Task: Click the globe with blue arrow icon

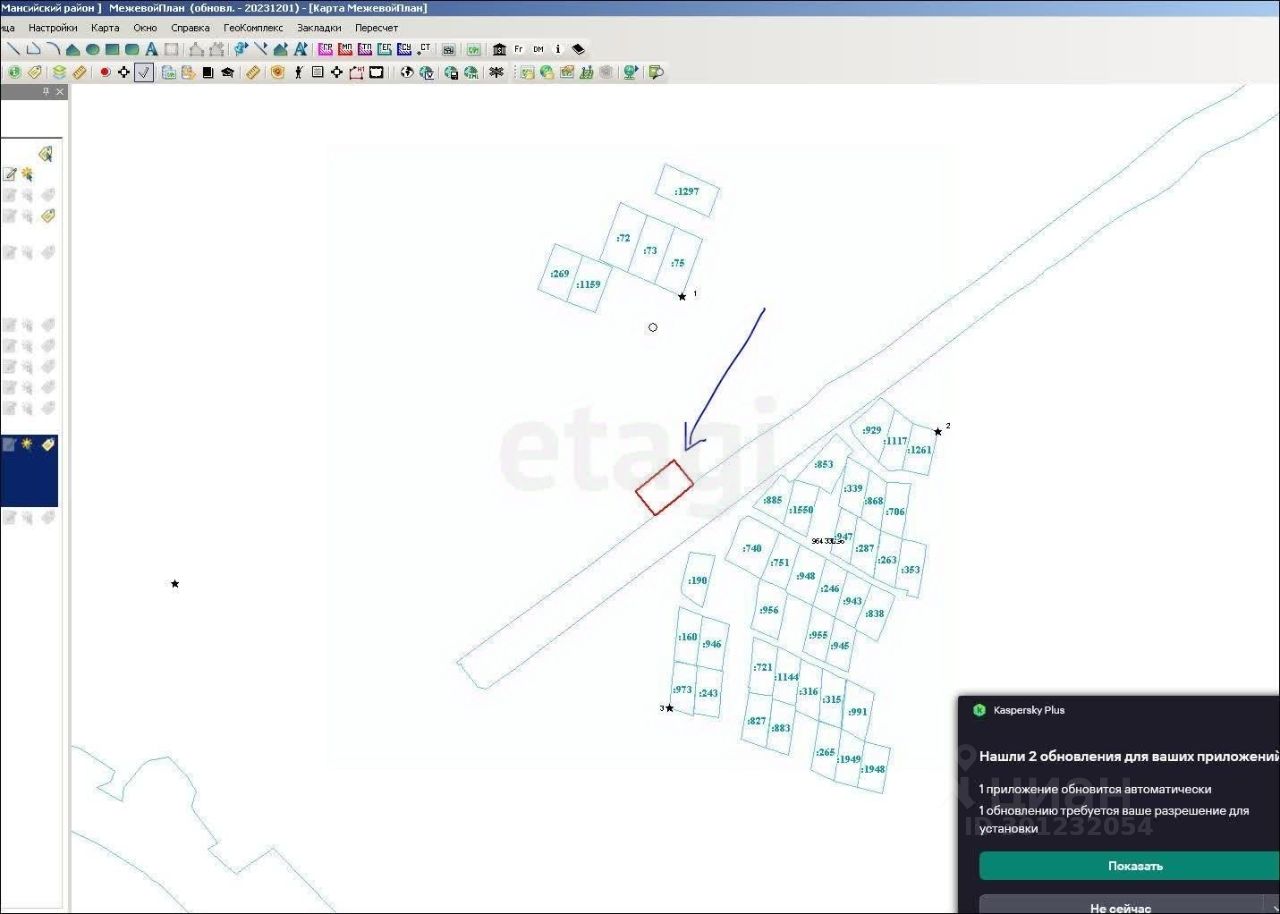Action: coord(631,72)
